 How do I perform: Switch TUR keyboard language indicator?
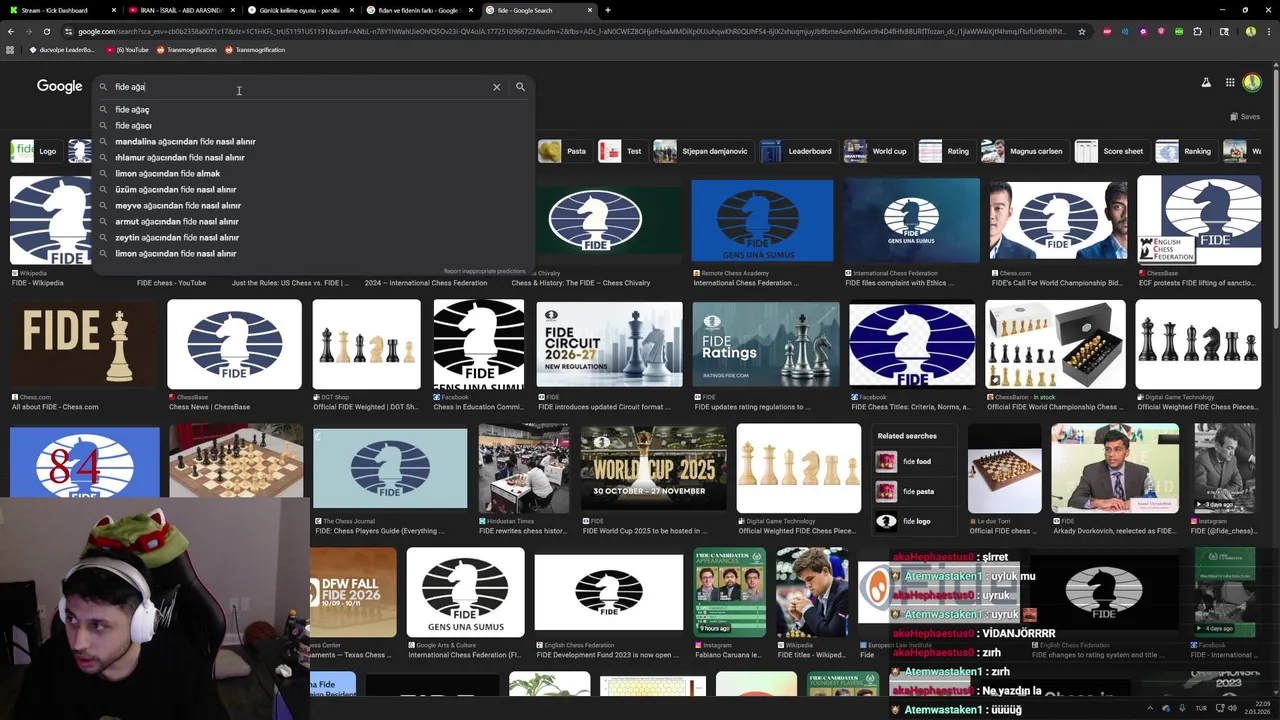pos(1201,708)
